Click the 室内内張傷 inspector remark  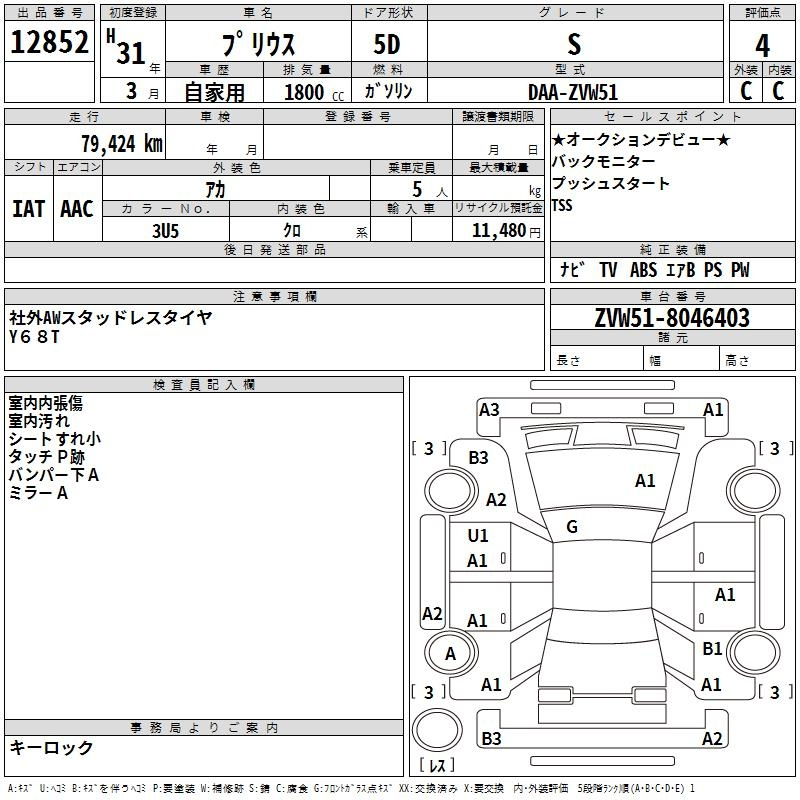(45, 403)
